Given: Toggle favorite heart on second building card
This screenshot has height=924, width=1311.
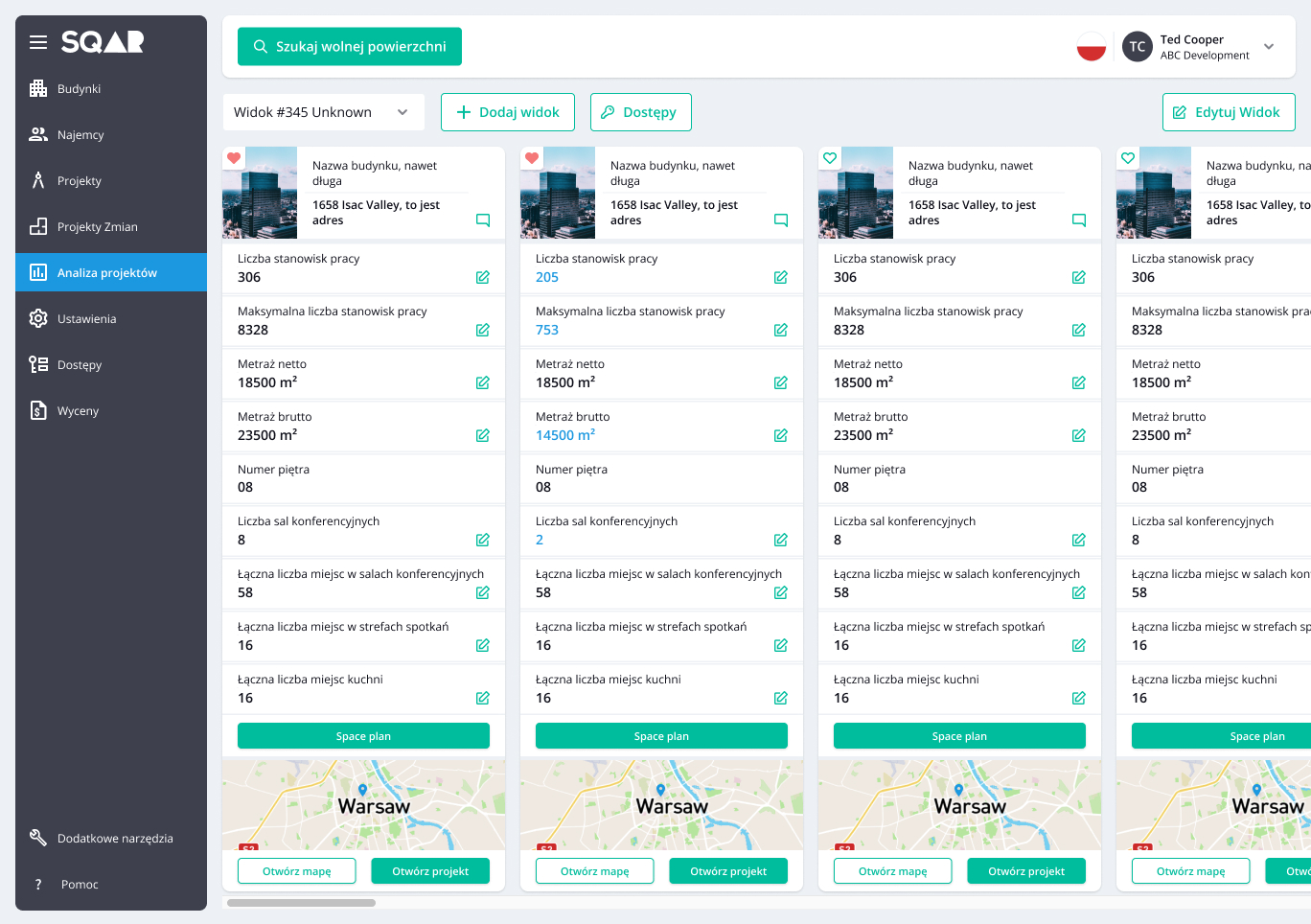Looking at the screenshot, I should (531, 158).
